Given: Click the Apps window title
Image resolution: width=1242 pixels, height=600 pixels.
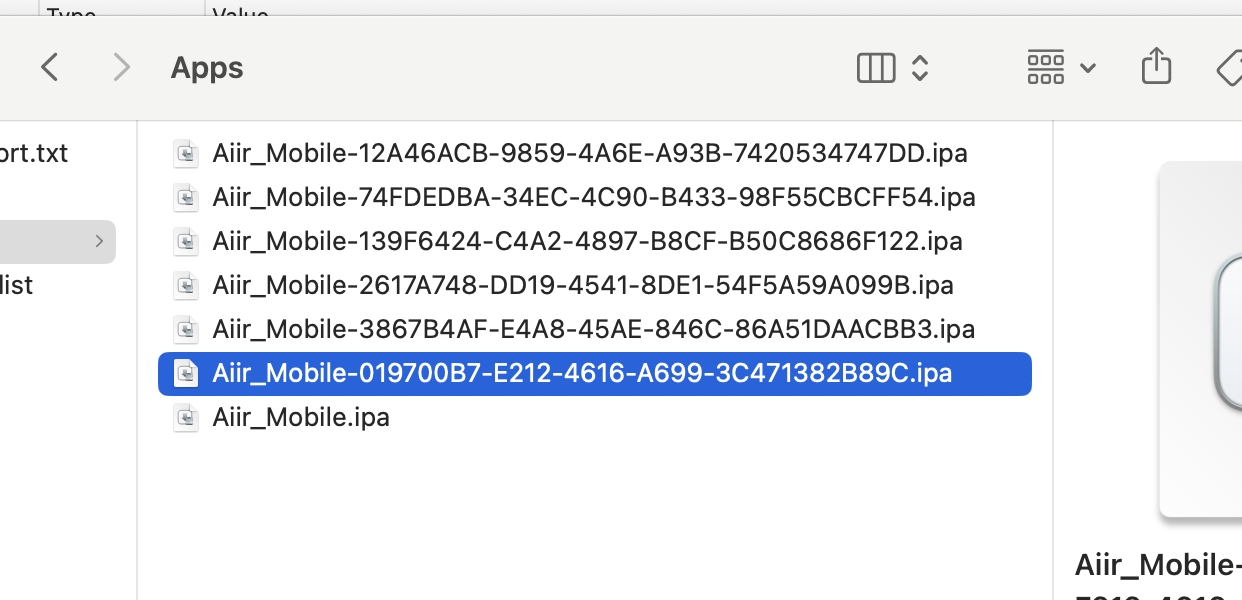Looking at the screenshot, I should (x=207, y=68).
